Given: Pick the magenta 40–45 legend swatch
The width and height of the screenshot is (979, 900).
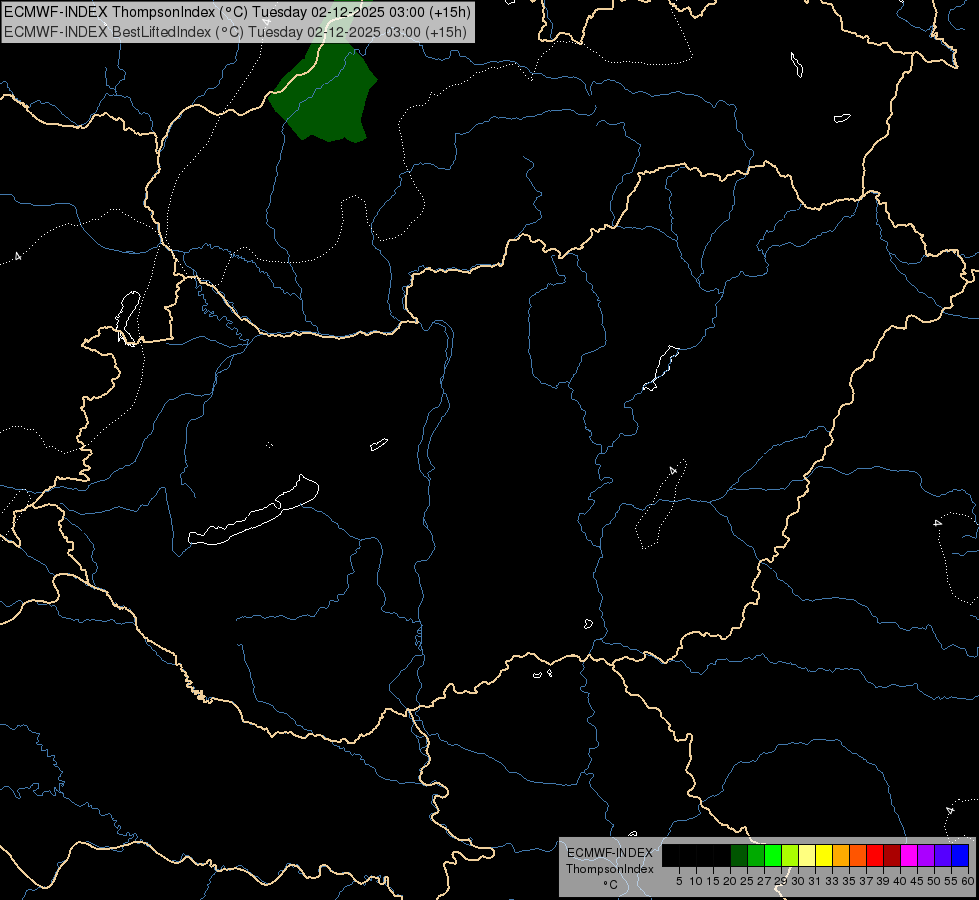Looking at the screenshot, I should coord(910,855).
